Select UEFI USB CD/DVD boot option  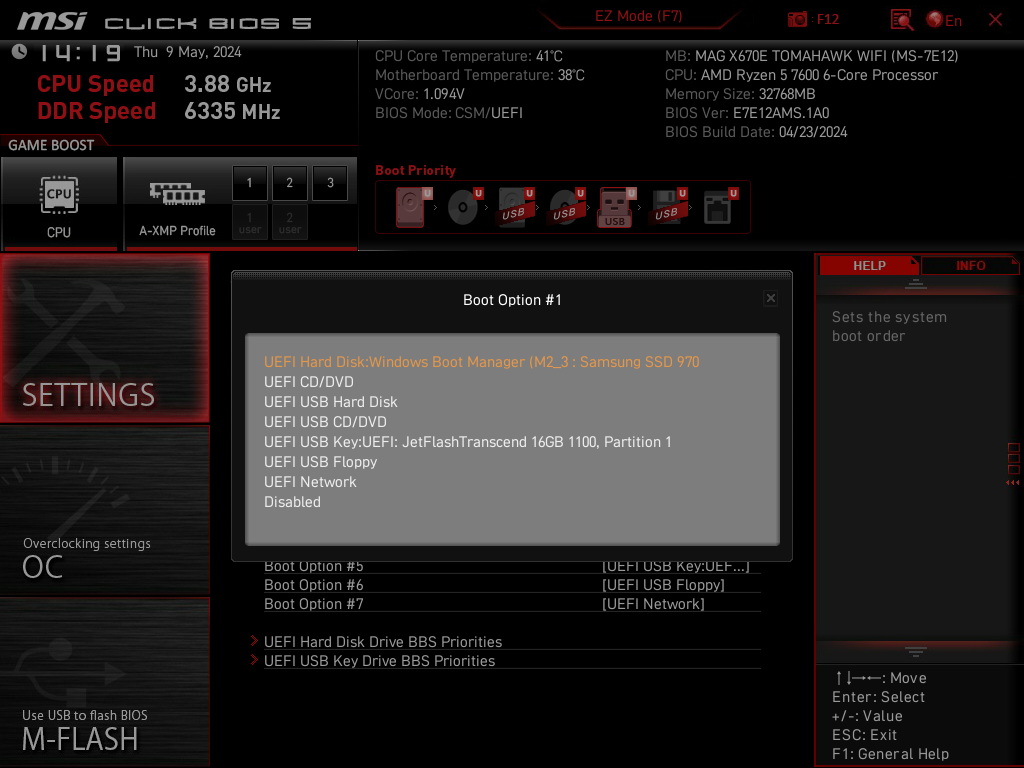click(x=325, y=422)
